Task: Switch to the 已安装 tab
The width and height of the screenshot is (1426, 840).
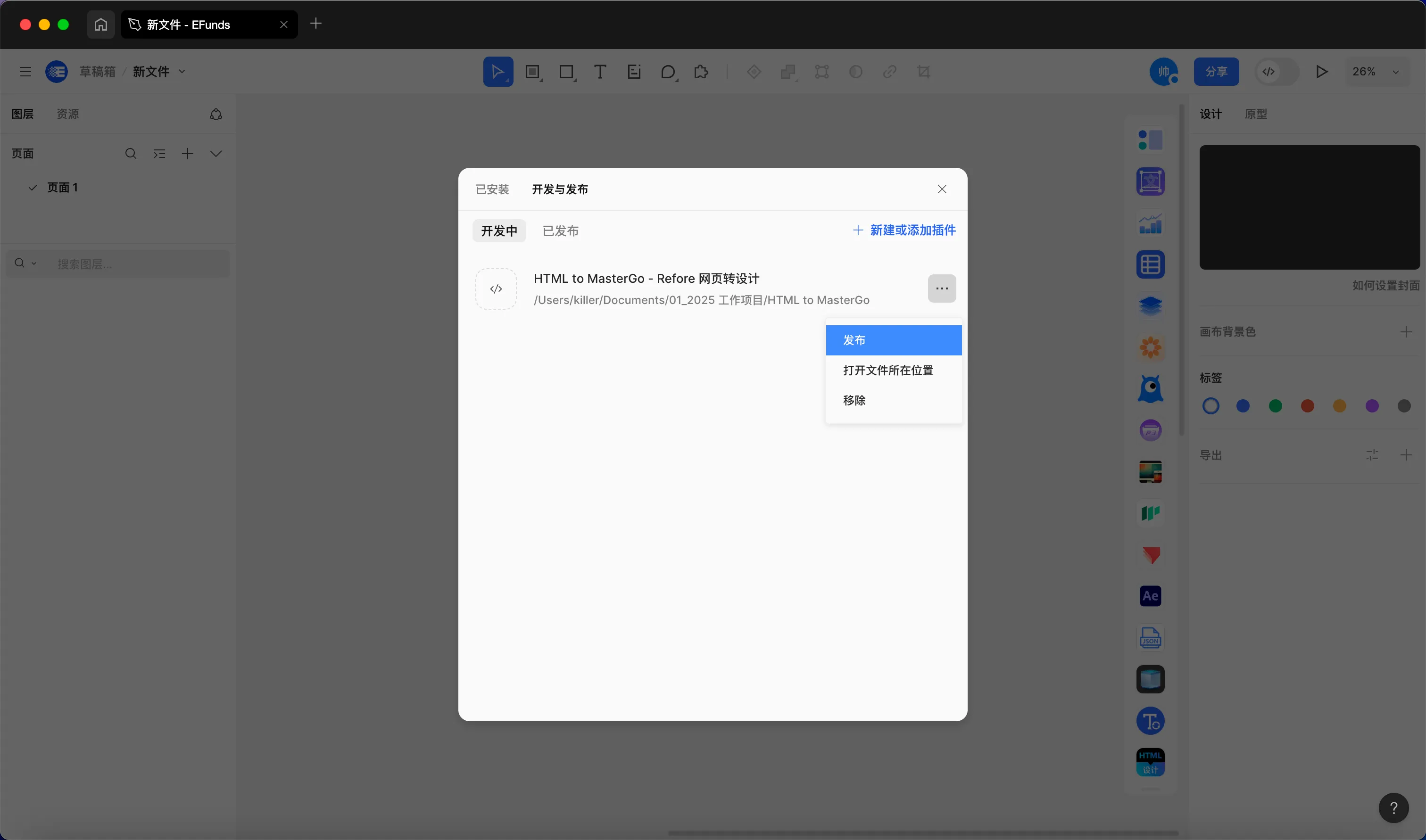Action: [492, 189]
